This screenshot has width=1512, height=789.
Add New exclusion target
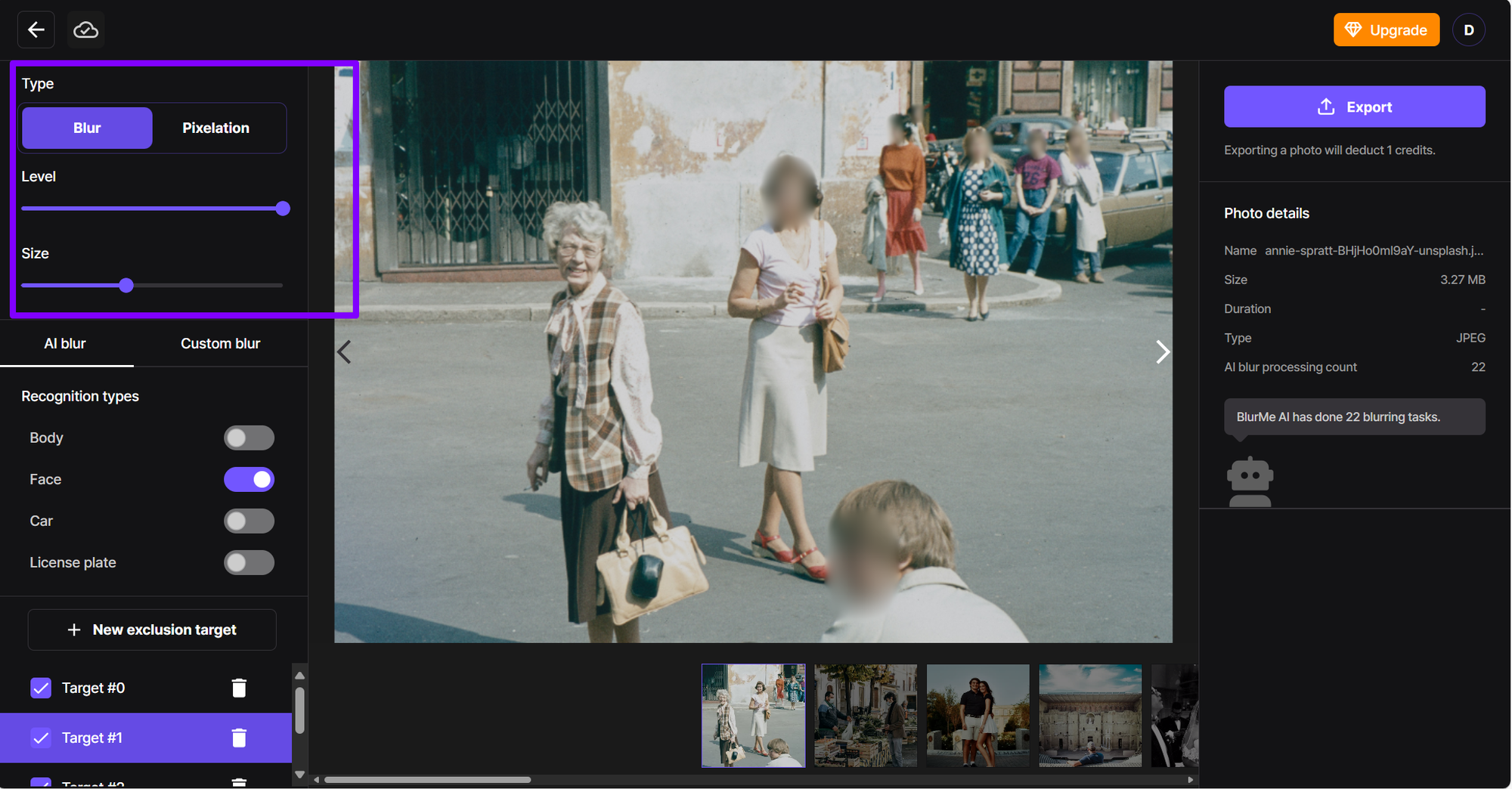point(152,630)
